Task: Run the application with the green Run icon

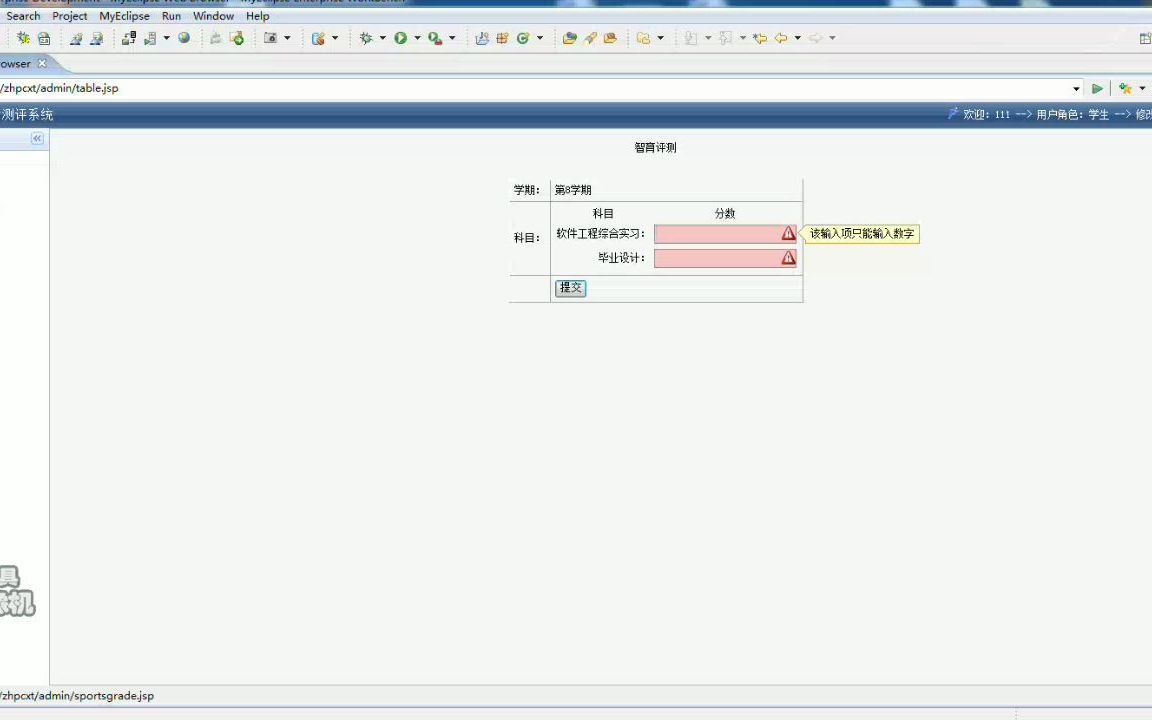Action: point(401,37)
